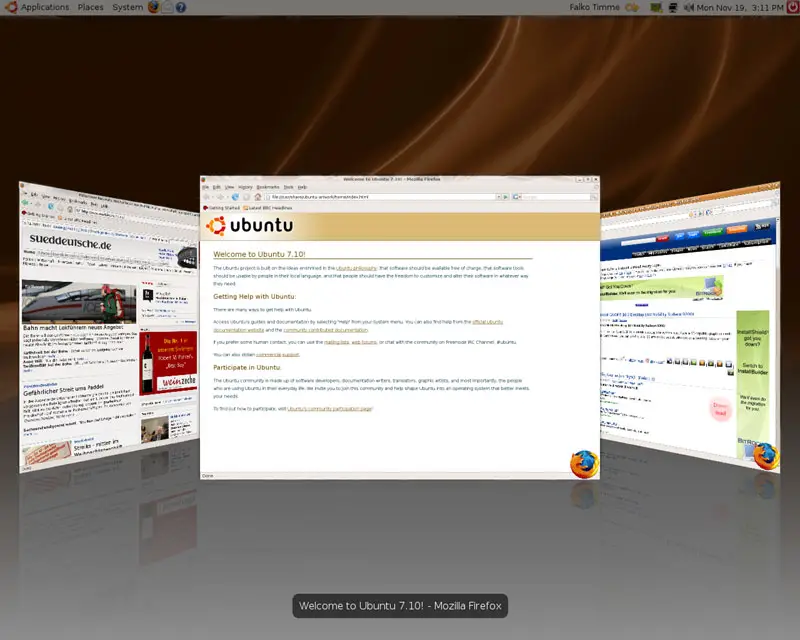Screen dimensions: 800x640
Task: Open the Bookmarks menu in the Welcome to Ubuntu window
Action: (x=268, y=187)
